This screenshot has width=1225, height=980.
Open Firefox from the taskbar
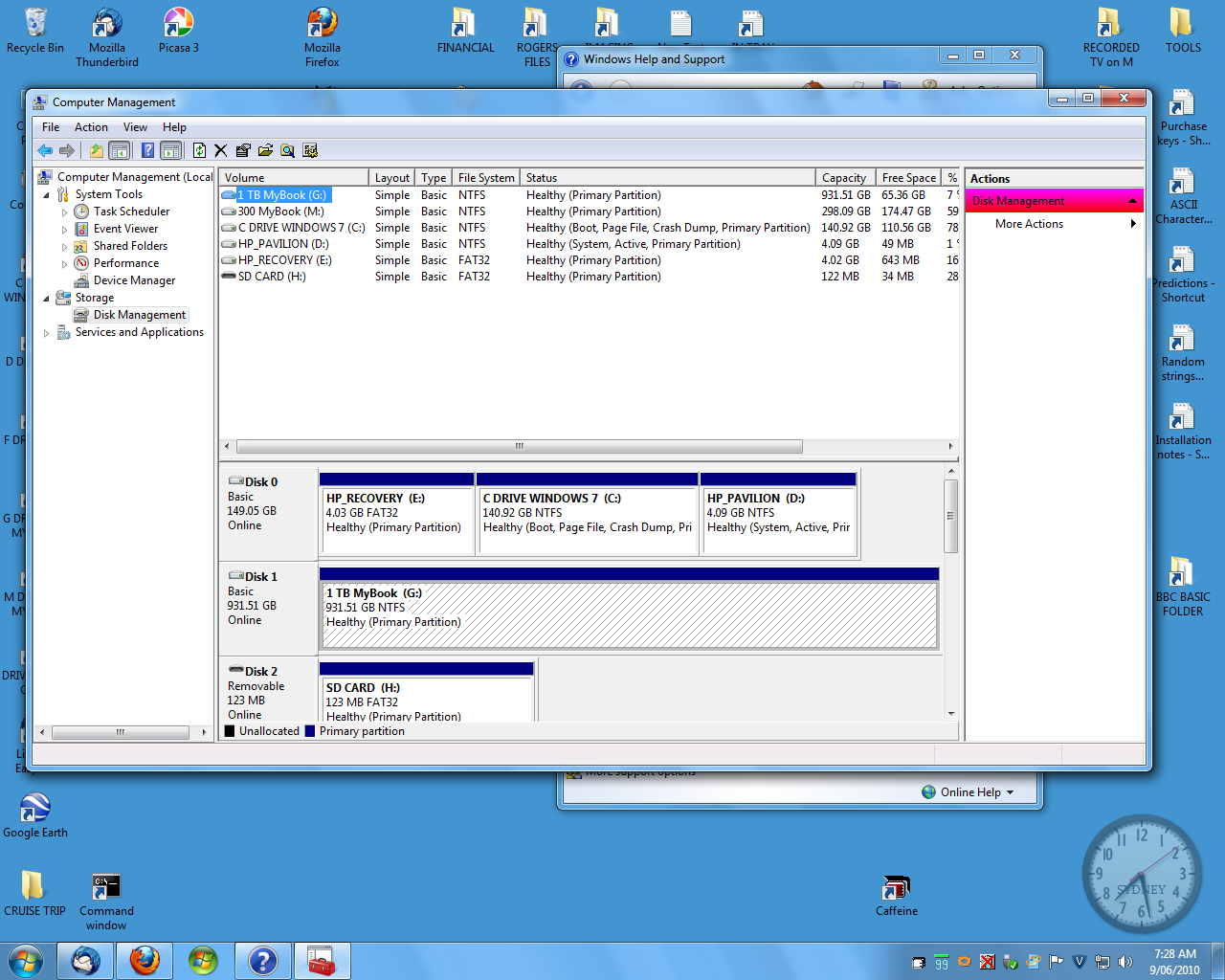click(145, 961)
